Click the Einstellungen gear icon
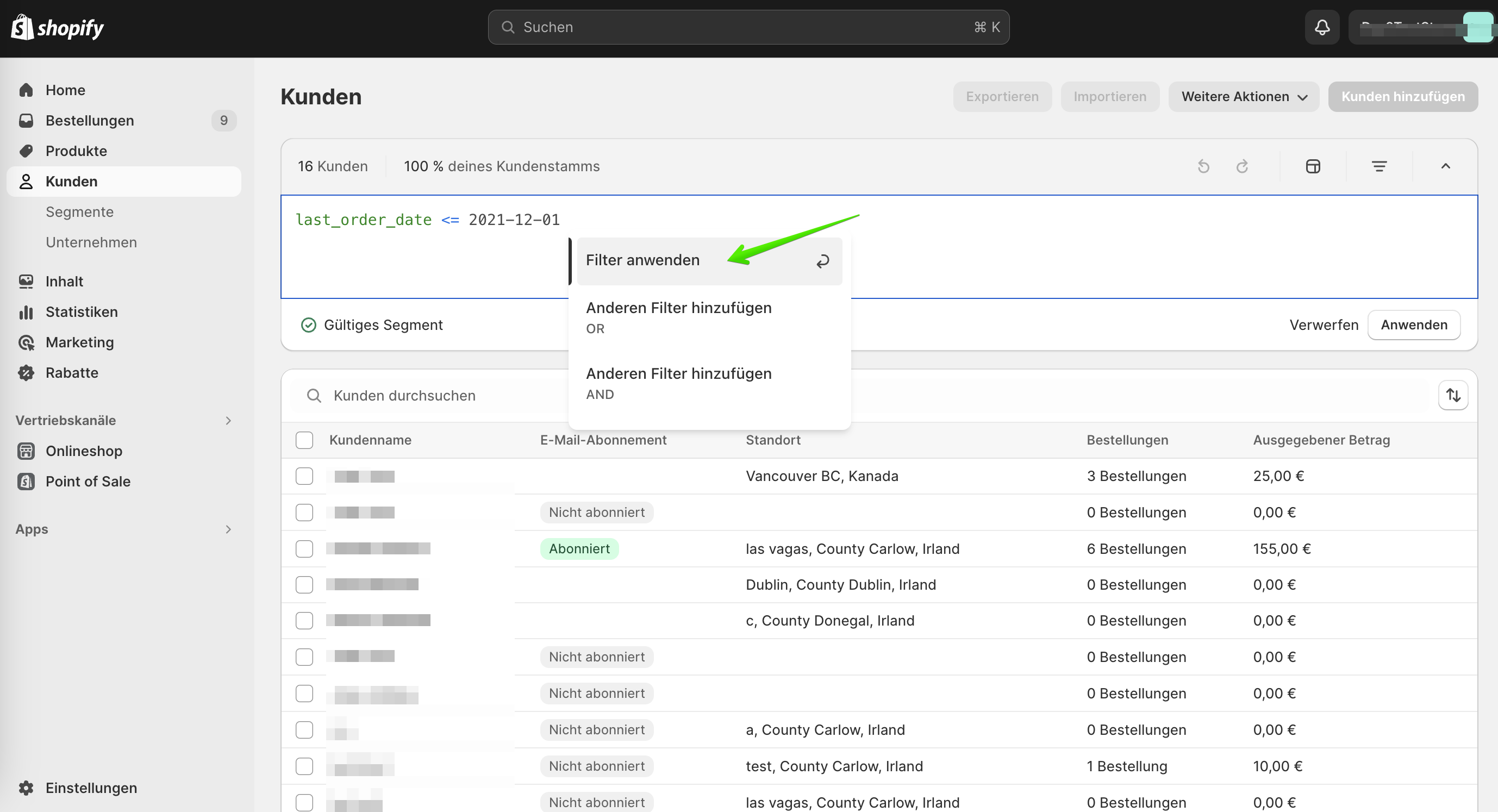The width and height of the screenshot is (1498, 812). pos(26,788)
